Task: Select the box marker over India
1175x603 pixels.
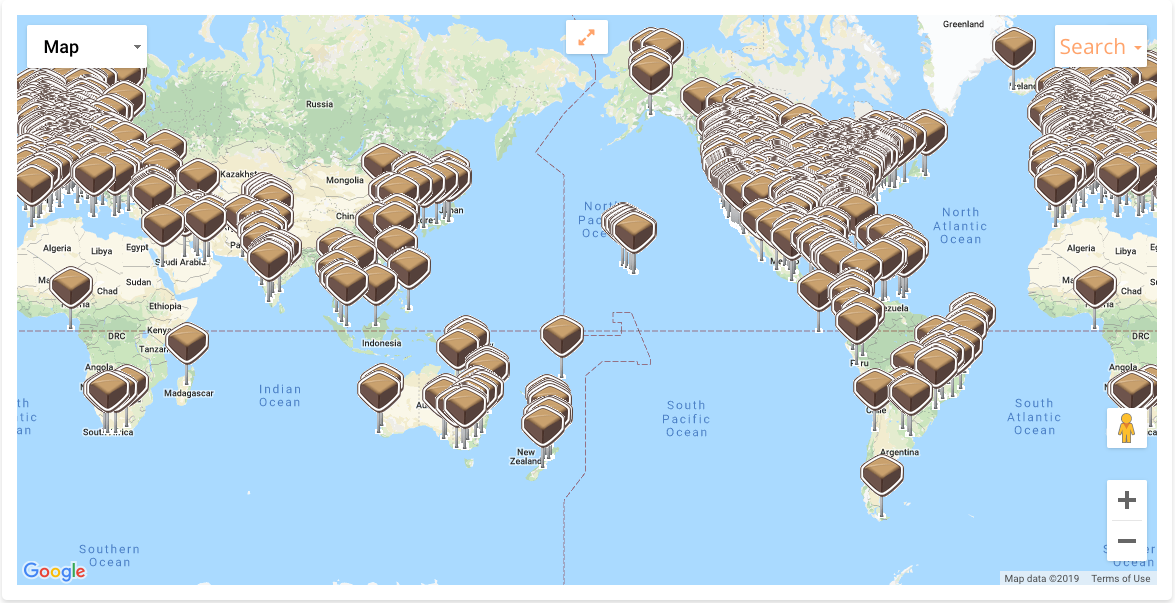Action: [269, 260]
